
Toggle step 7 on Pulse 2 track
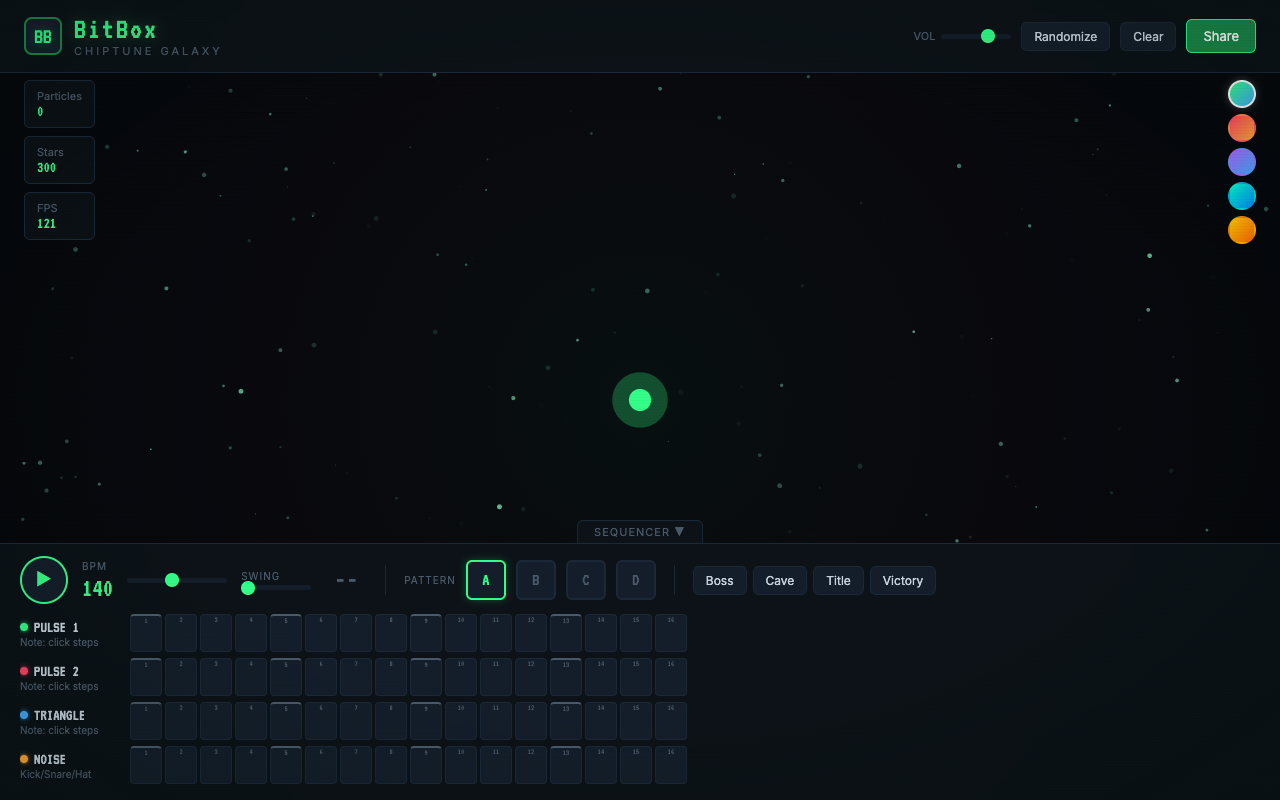tap(356, 677)
